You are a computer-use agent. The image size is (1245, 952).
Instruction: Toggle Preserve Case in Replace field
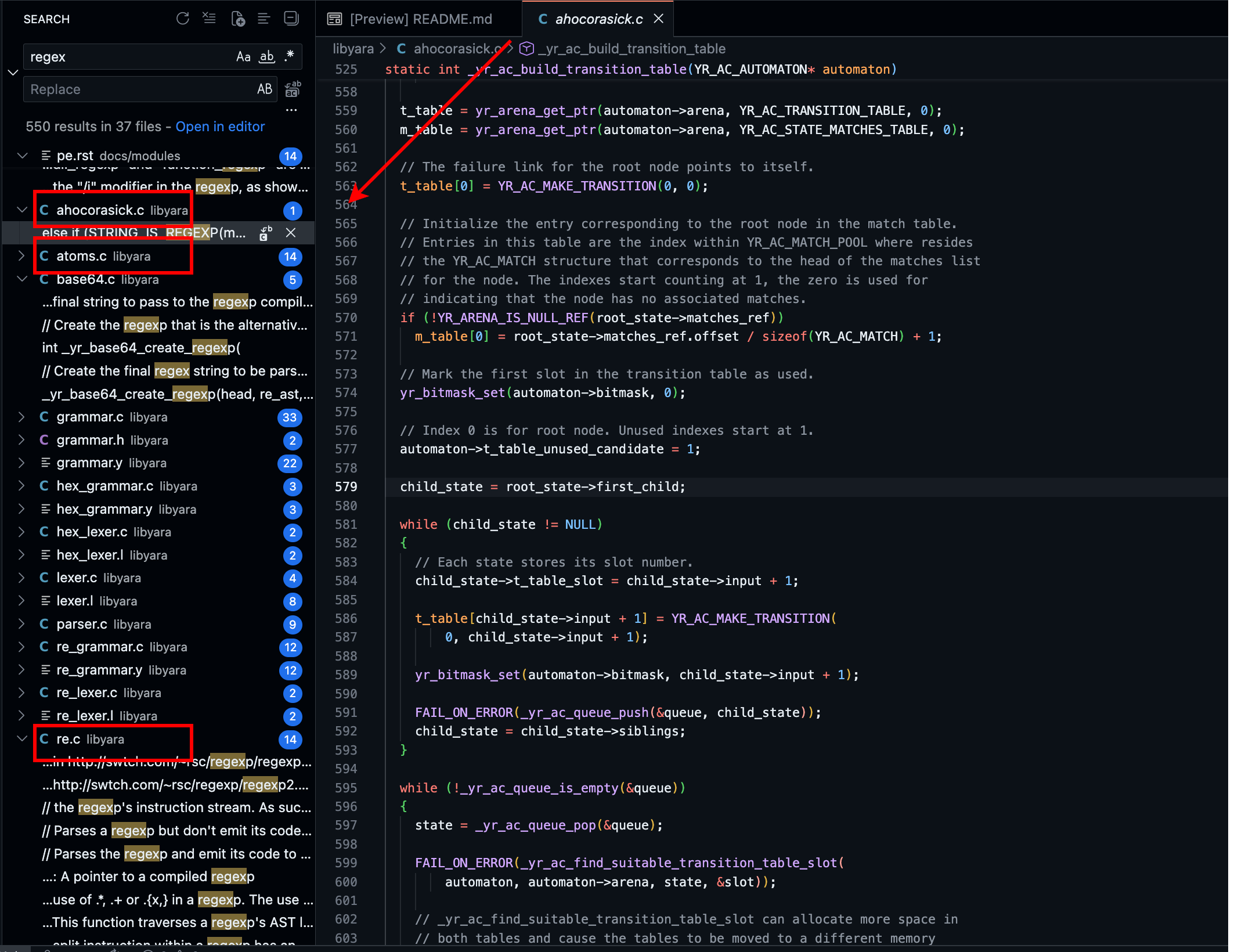(x=264, y=89)
